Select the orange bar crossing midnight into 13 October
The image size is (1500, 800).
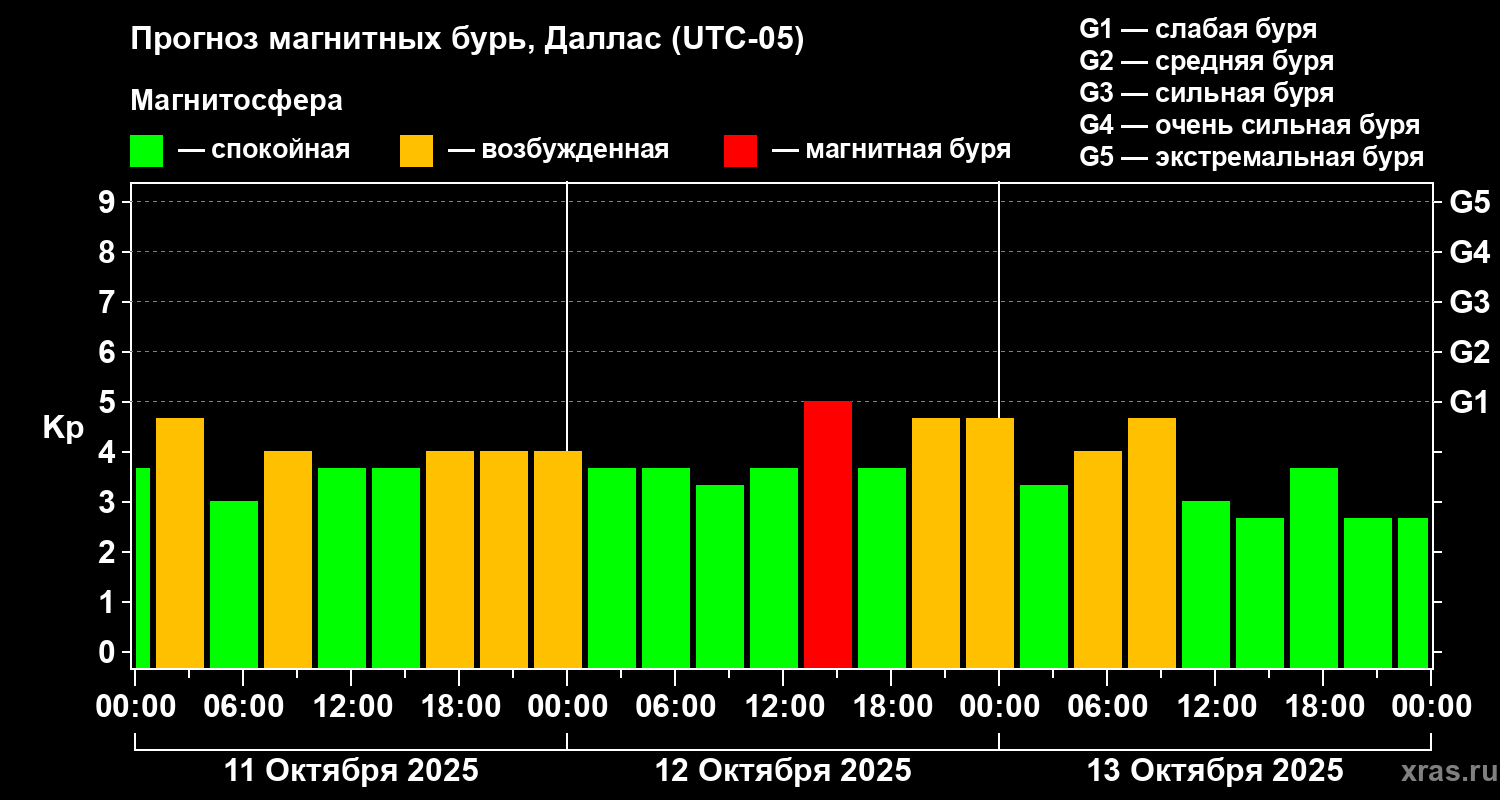(x=990, y=543)
